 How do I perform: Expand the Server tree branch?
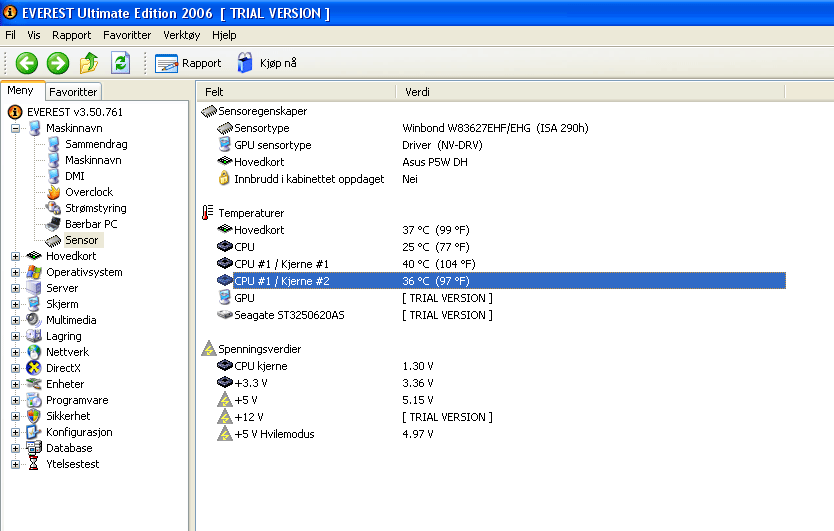coord(15,288)
